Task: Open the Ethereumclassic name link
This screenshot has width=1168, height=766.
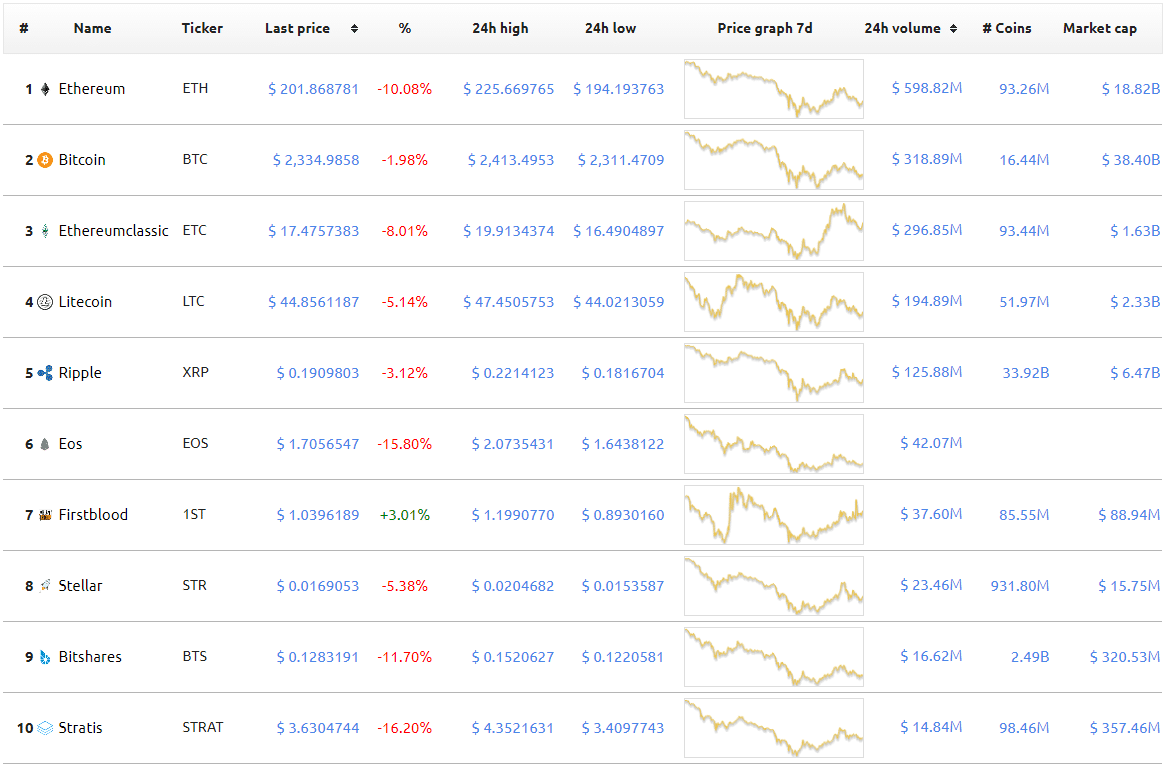Action: [x=113, y=231]
